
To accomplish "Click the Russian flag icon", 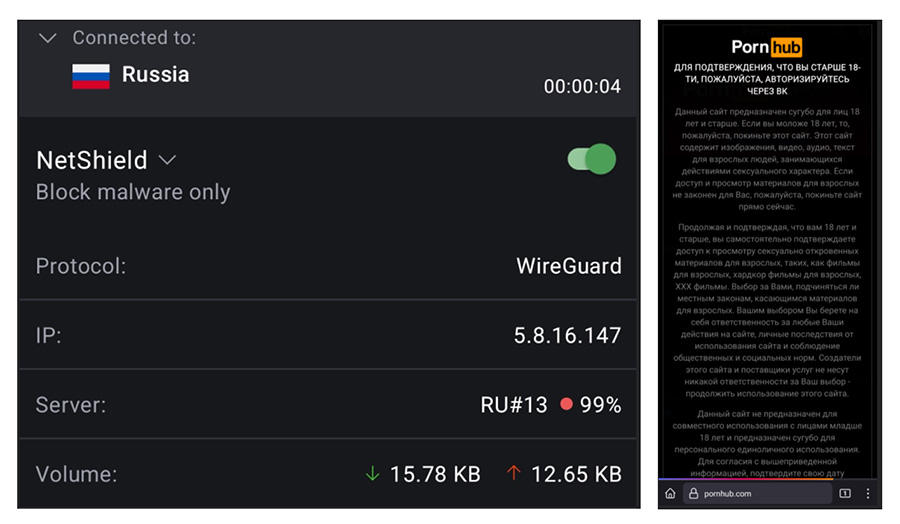I will [91, 76].
